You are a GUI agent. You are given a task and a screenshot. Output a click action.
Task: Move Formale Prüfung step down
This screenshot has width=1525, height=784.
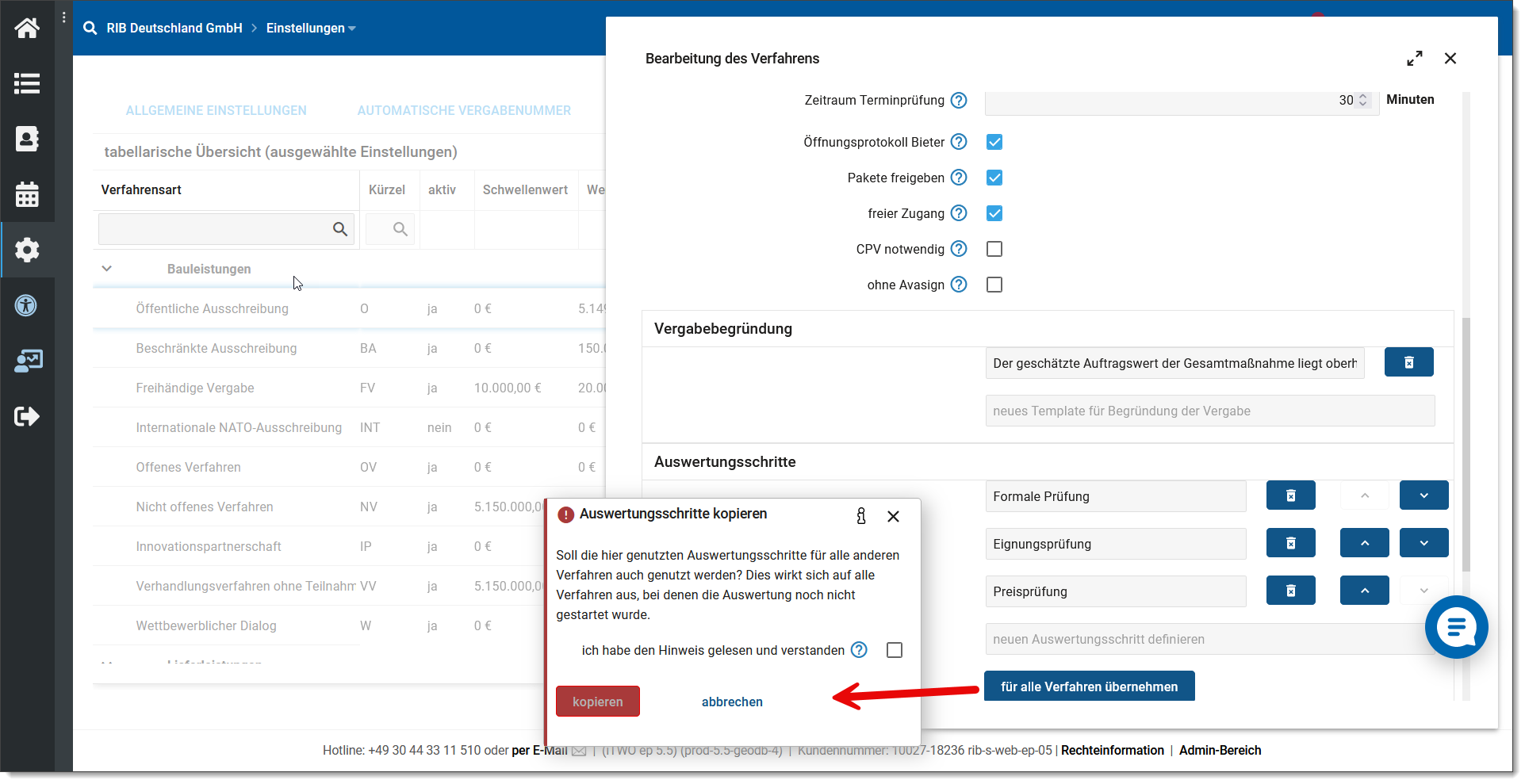1423,495
